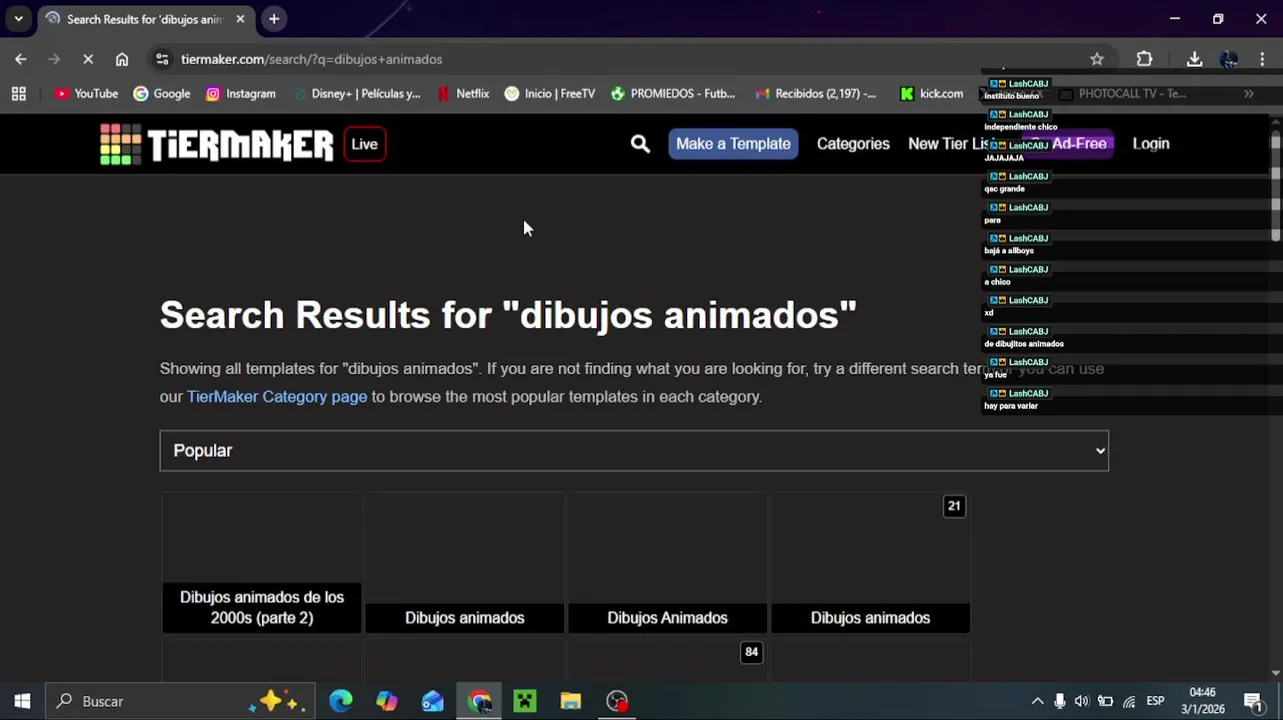
Task: Open the Minecraft icon on the taskbar
Action: coord(525,701)
